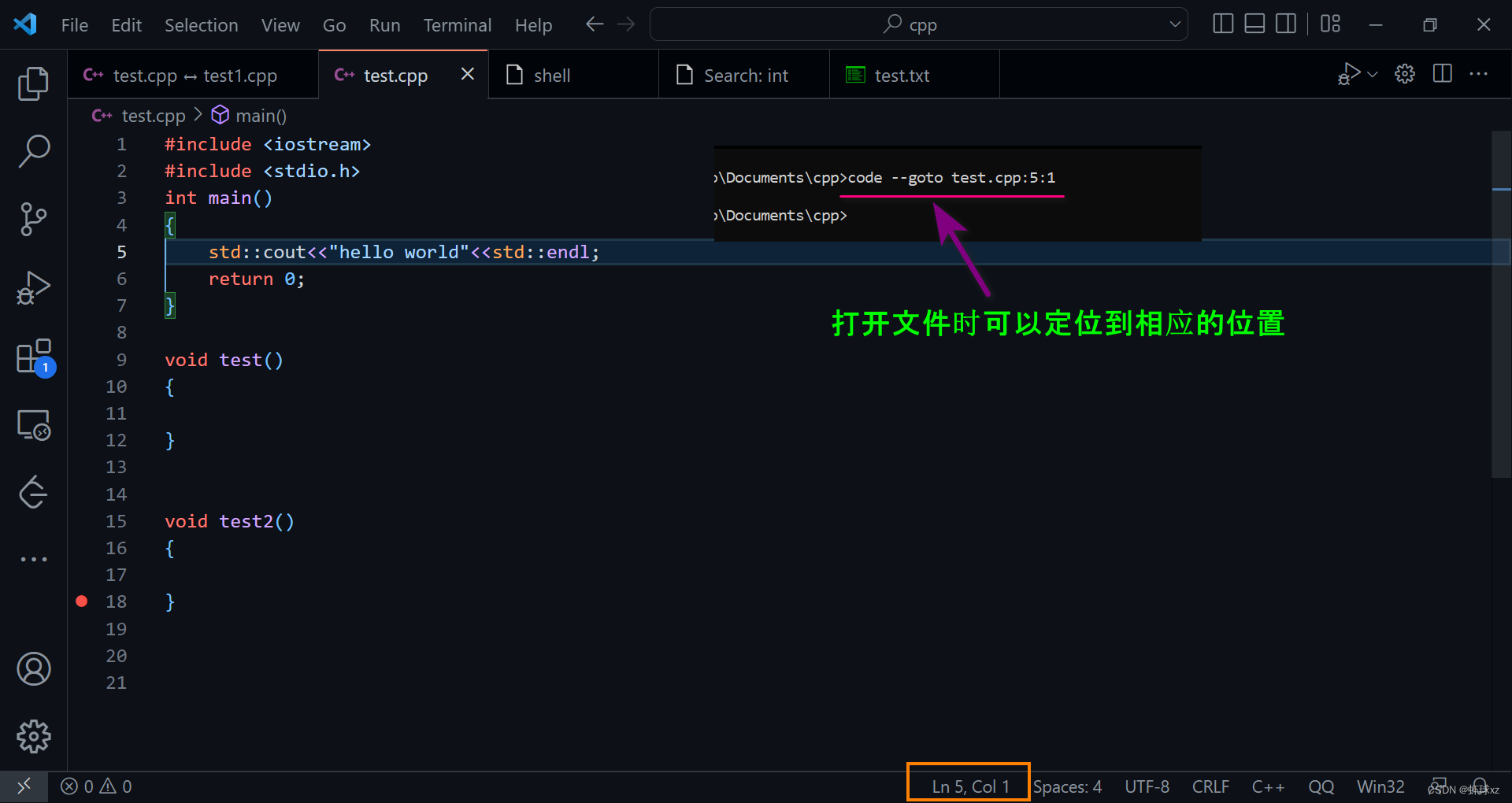Viewport: 1512px width, 803px height.
Task: Click the #include <iostream> line
Action: 267,144
